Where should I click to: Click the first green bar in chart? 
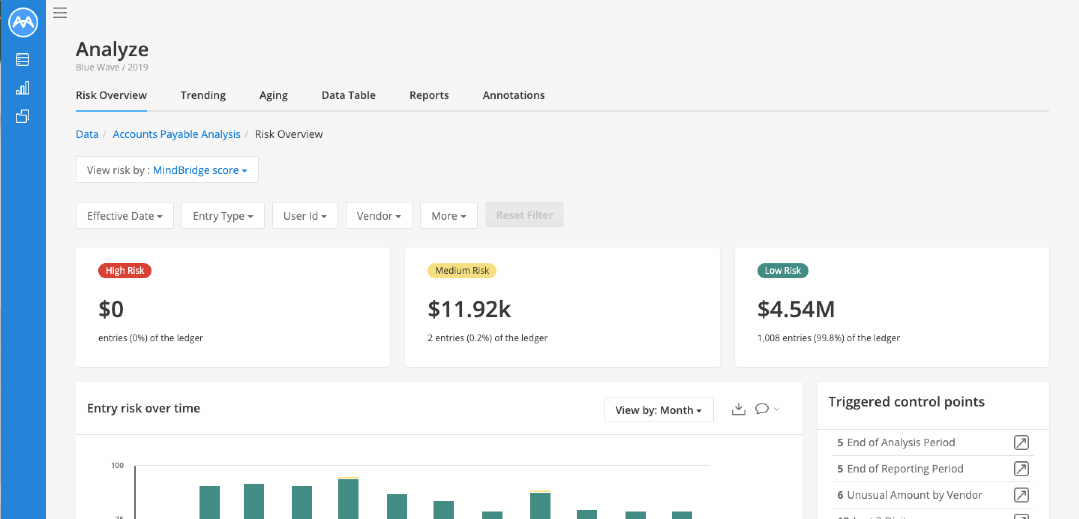pos(210,502)
